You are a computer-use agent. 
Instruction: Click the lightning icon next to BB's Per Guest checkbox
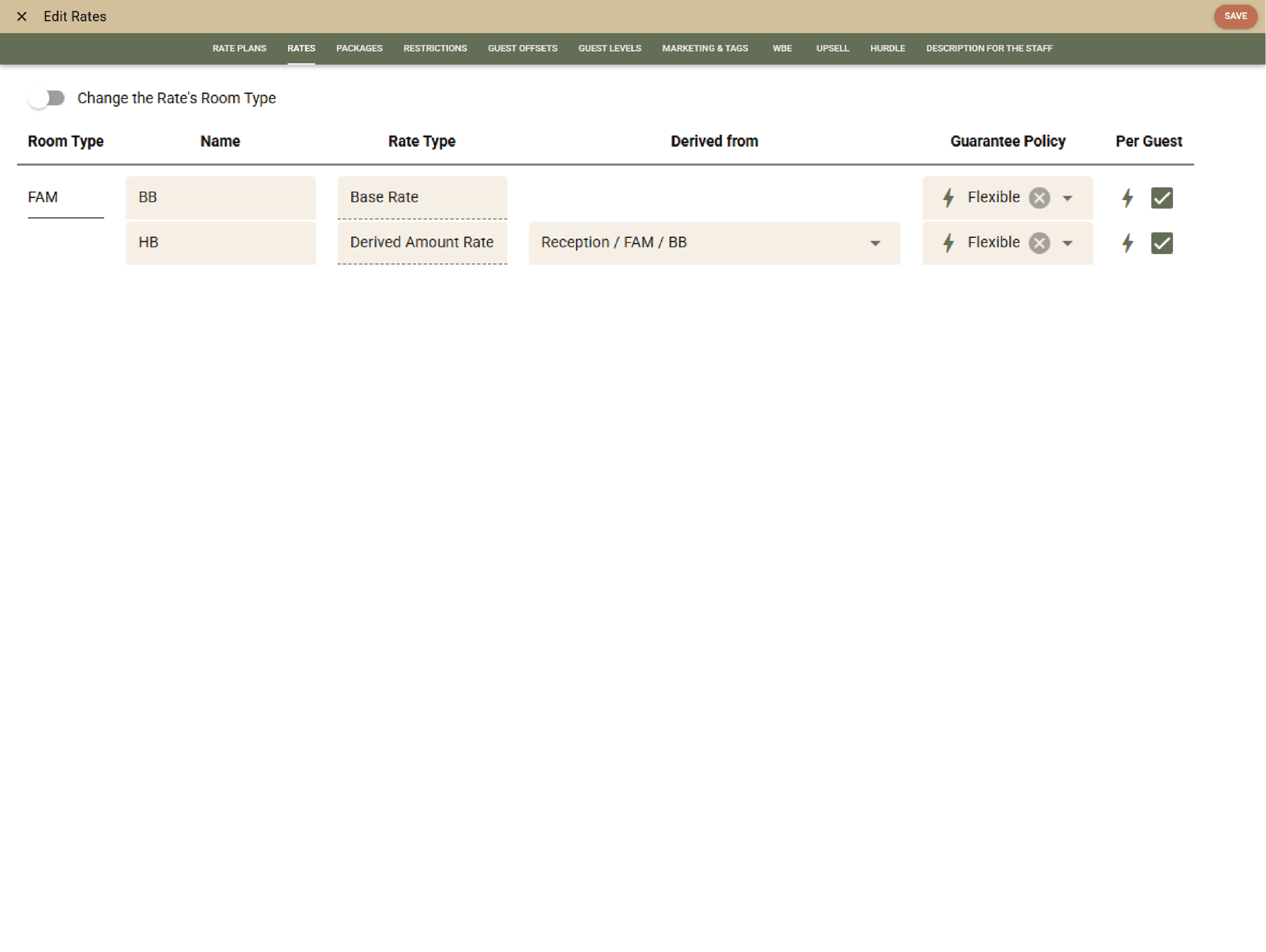(1127, 197)
